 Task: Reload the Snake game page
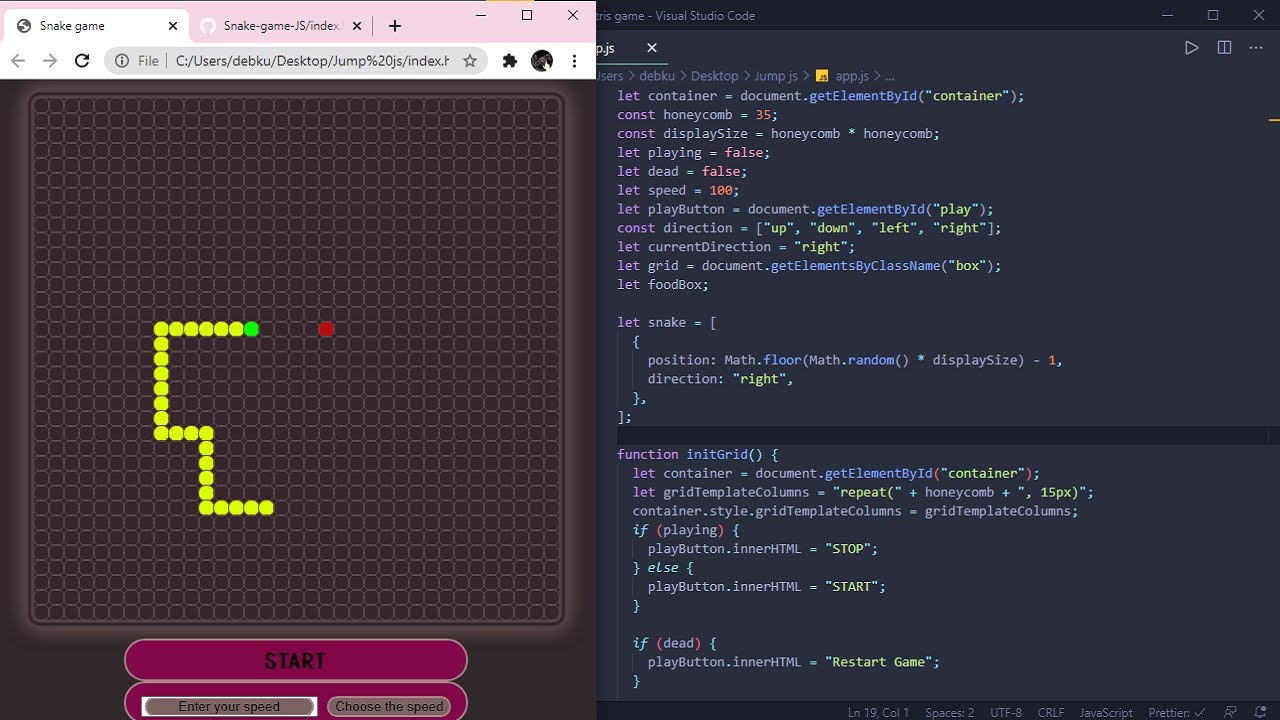pos(82,61)
